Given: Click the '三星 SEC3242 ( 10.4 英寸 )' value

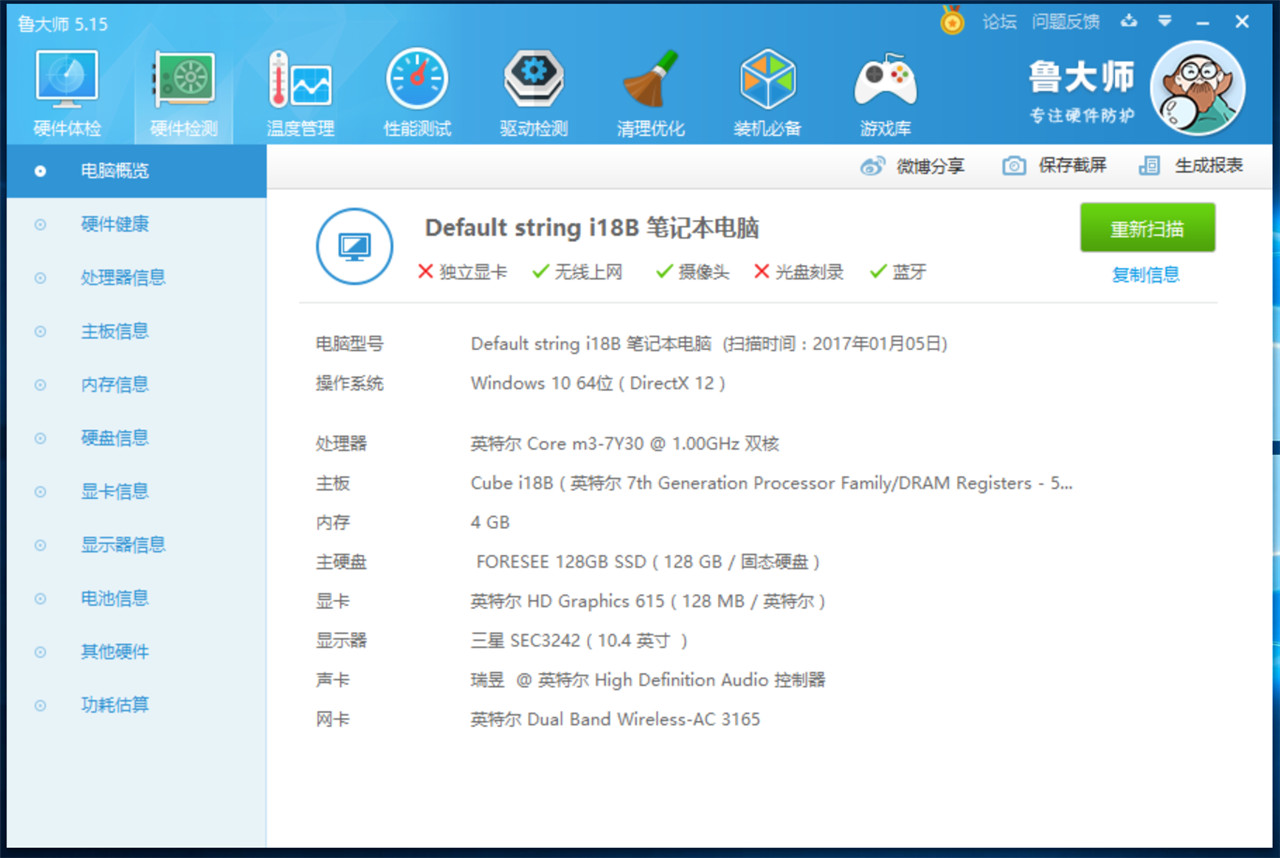Looking at the screenshot, I should pyautogui.click(x=580, y=641).
